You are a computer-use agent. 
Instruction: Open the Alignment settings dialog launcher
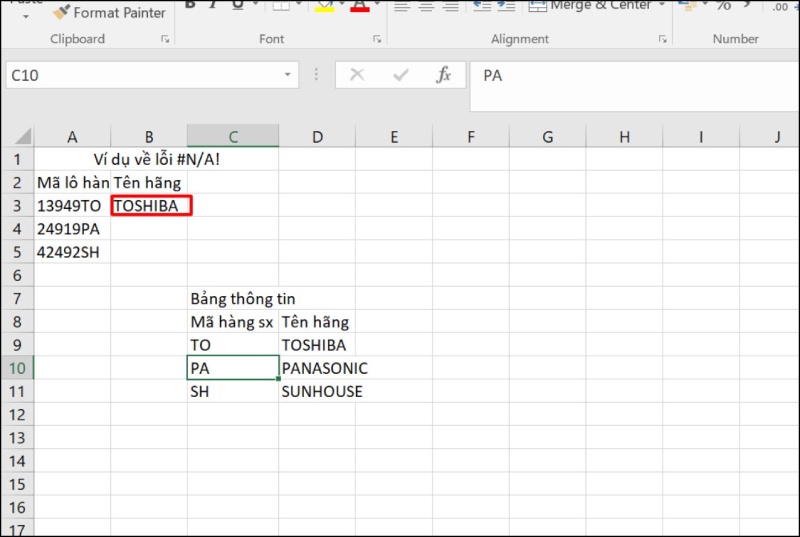pyautogui.click(x=662, y=40)
